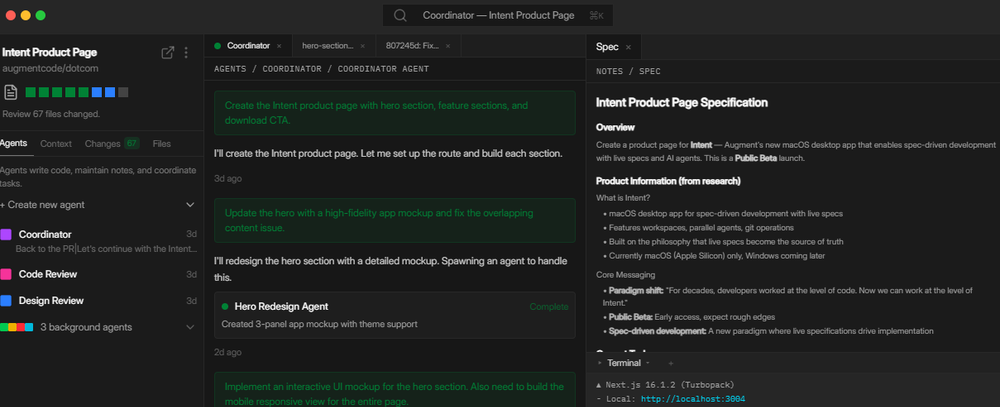Focus the Coordinator — Intent Product Page search field
This screenshot has width=1000, height=407.
497,15
